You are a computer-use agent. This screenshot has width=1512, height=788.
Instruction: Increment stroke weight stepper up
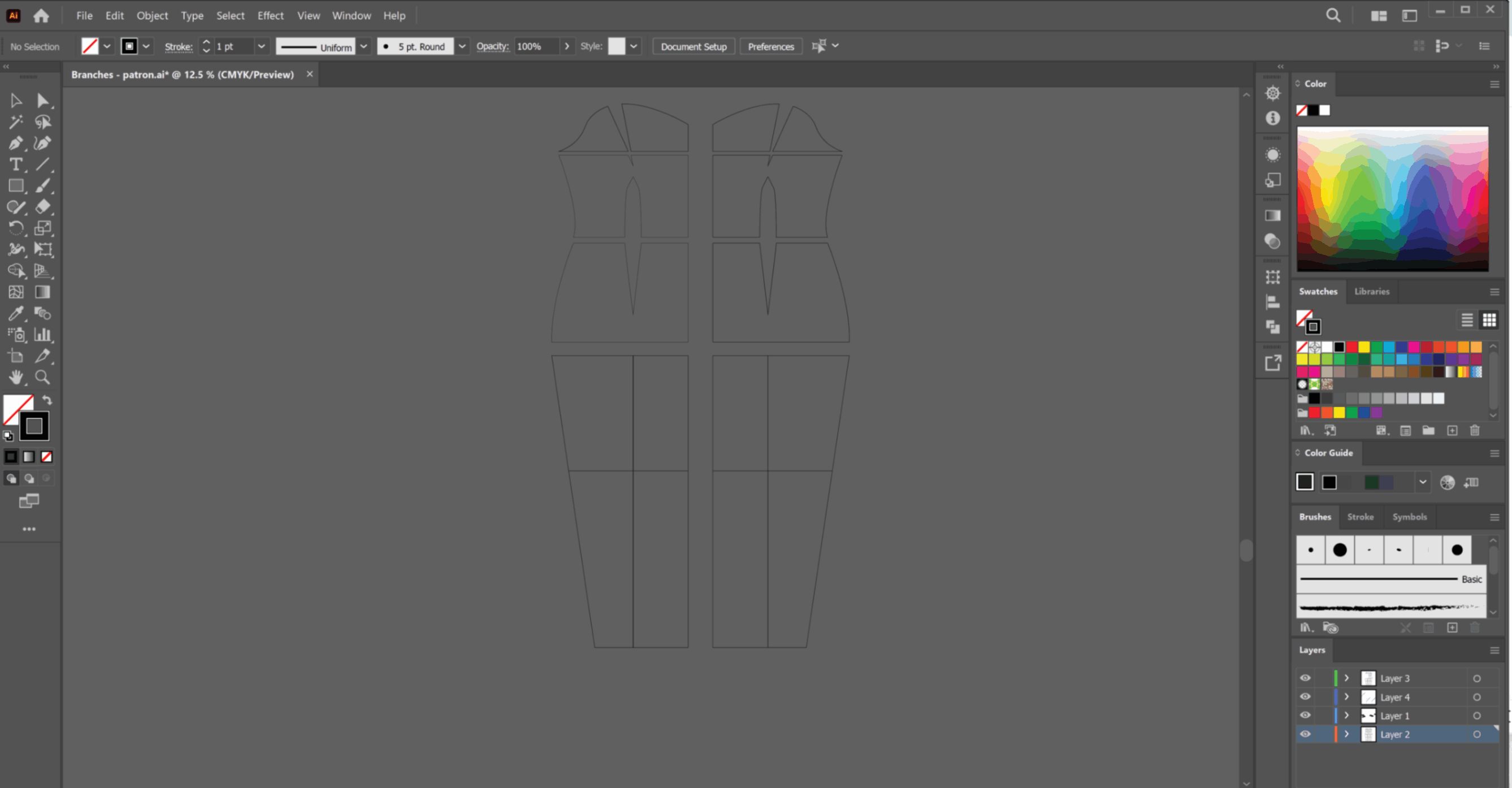point(206,42)
